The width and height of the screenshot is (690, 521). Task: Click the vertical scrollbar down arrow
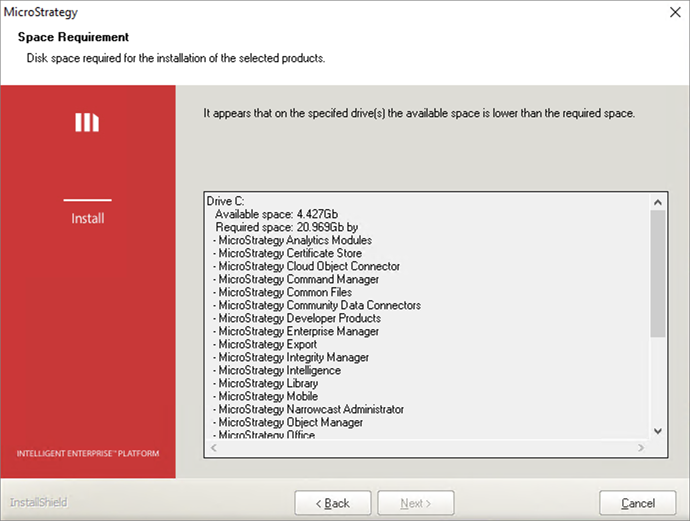point(657,430)
